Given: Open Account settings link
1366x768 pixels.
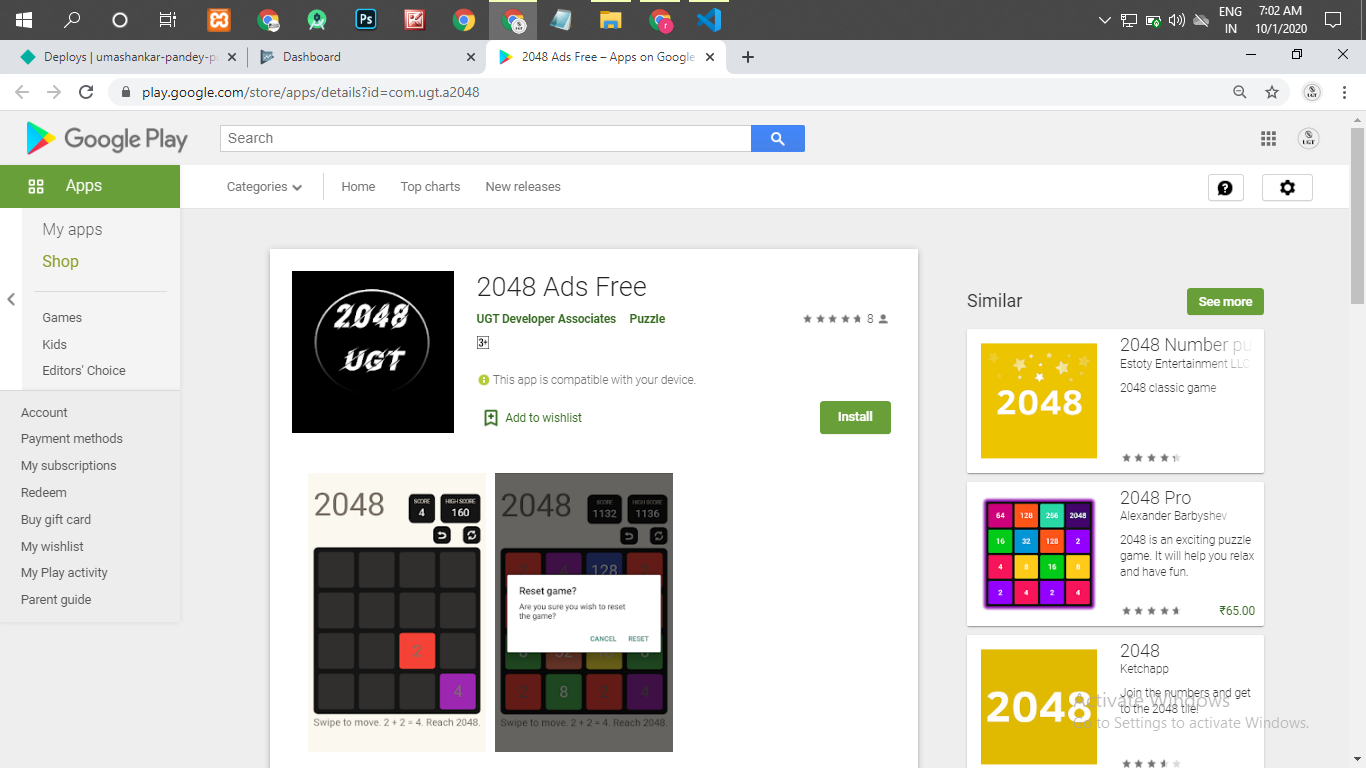Looking at the screenshot, I should (44, 412).
